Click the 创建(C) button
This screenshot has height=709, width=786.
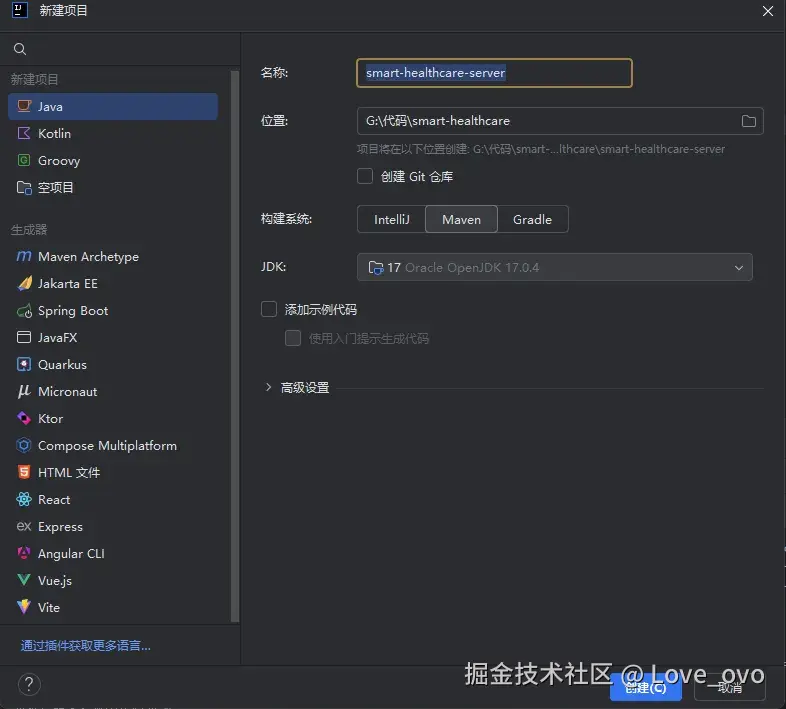coord(646,687)
